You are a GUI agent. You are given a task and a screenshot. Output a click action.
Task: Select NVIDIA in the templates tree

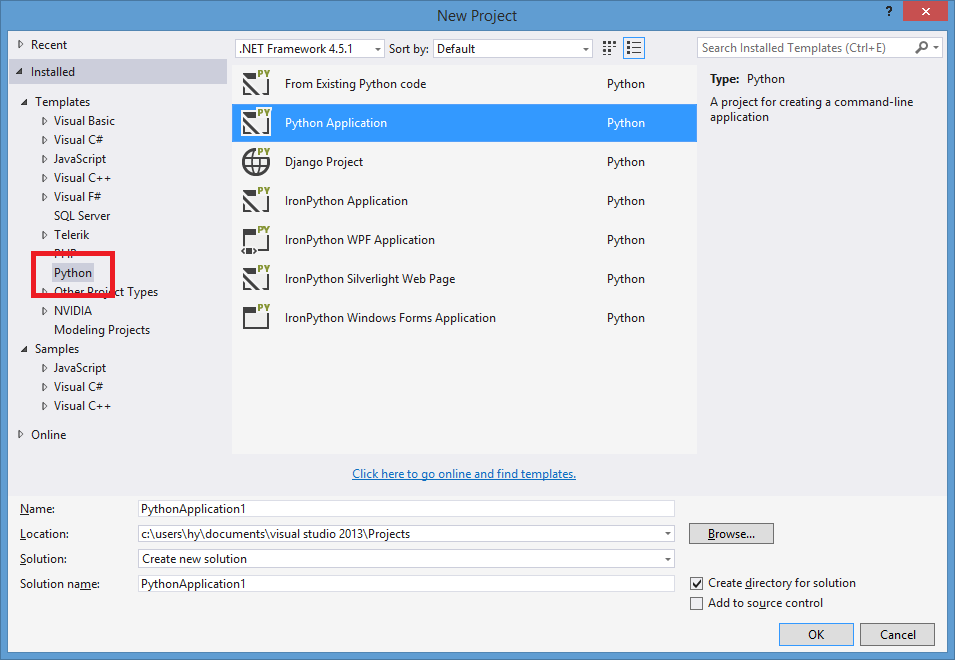(x=73, y=311)
